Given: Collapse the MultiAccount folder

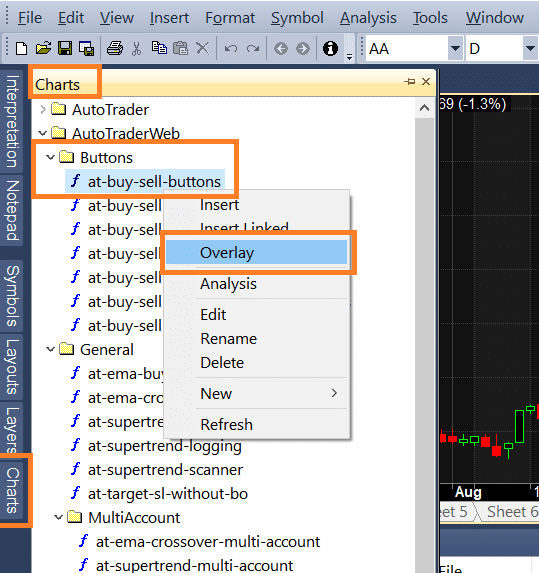Looking at the screenshot, I should click(x=58, y=517).
